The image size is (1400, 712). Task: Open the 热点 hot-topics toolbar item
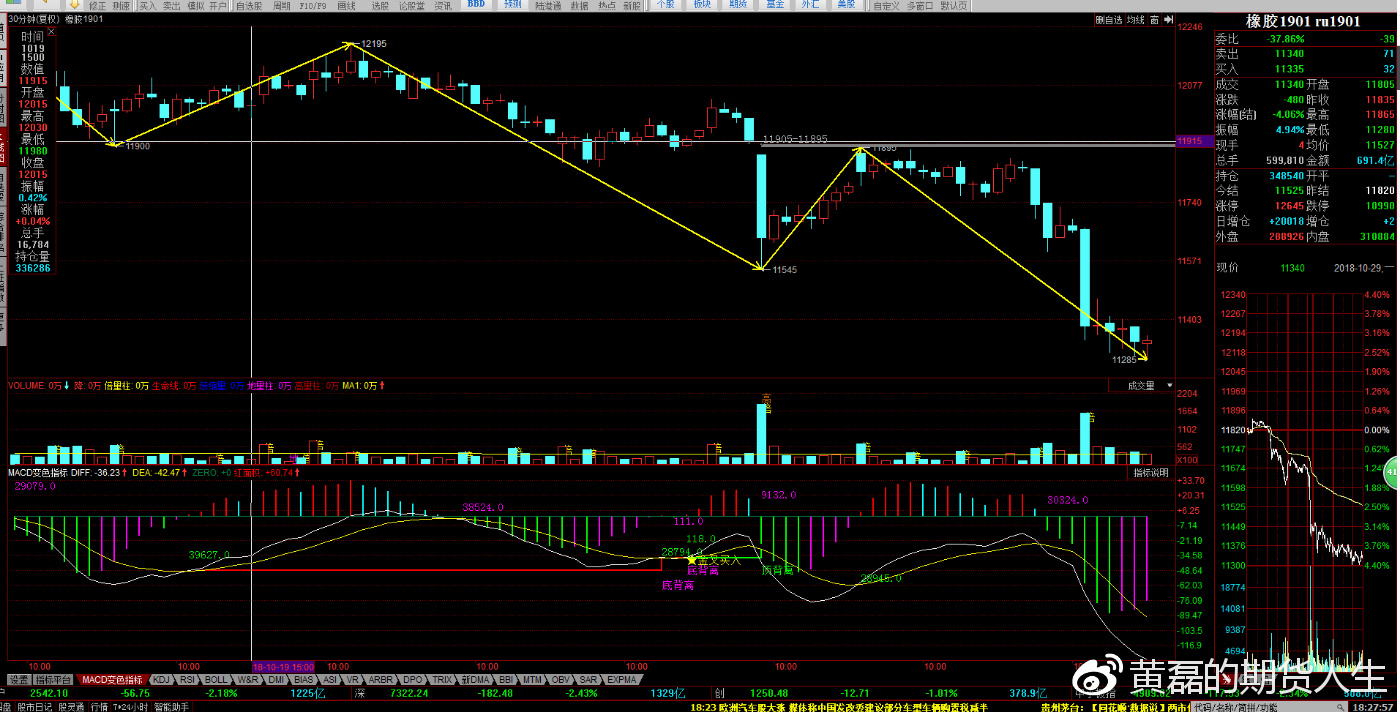tap(607, 5)
